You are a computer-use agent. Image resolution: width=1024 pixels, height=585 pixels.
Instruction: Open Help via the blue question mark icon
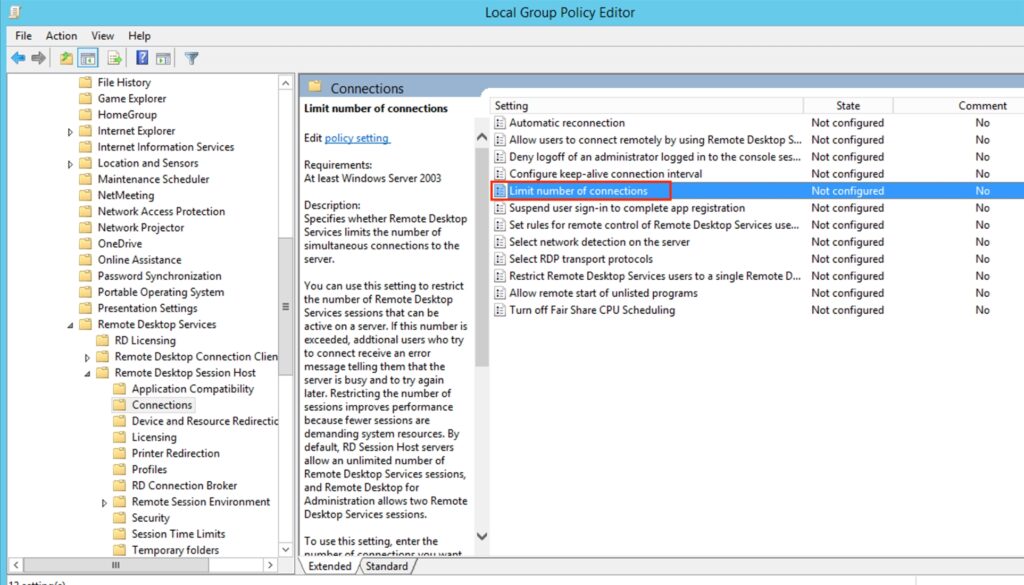142,58
